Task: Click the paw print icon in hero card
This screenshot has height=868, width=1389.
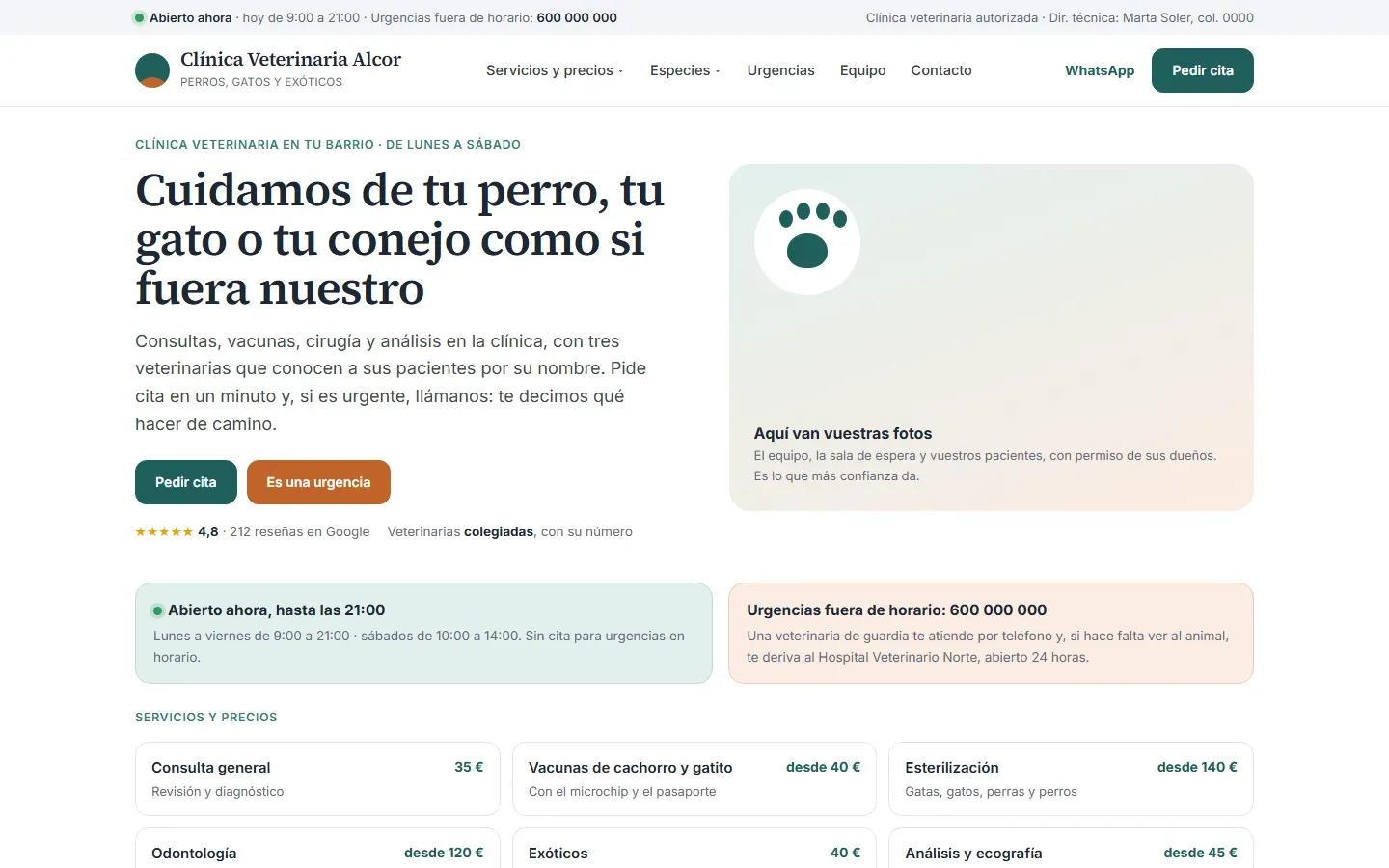Action: click(x=807, y=241)
